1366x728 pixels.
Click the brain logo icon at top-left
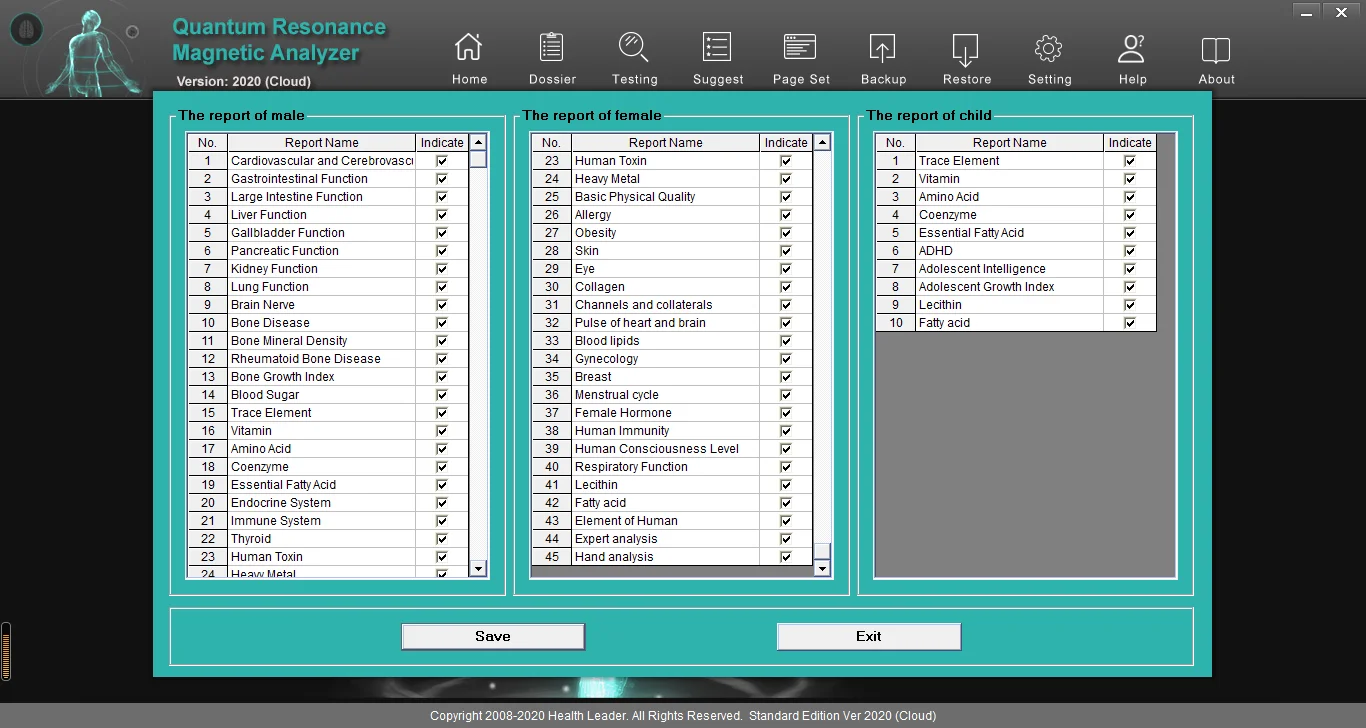click(x=26, y=30)
